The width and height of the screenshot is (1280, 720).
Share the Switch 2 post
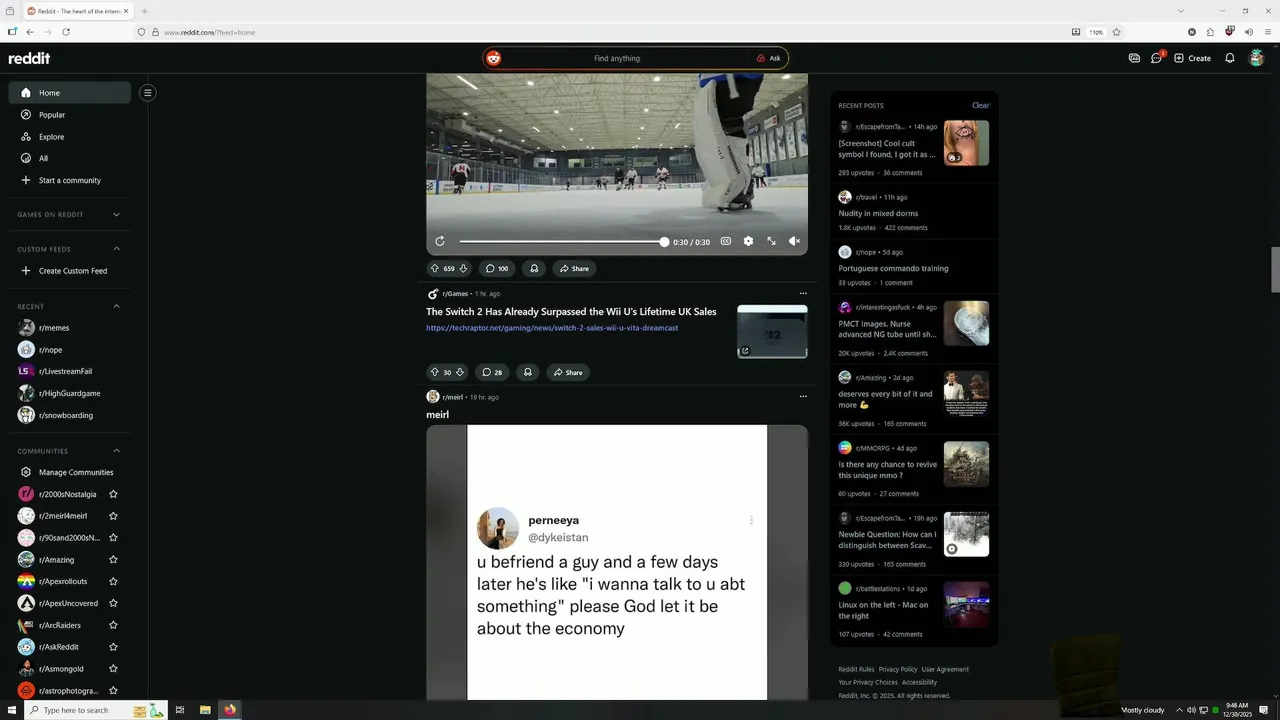coord(568,372)
